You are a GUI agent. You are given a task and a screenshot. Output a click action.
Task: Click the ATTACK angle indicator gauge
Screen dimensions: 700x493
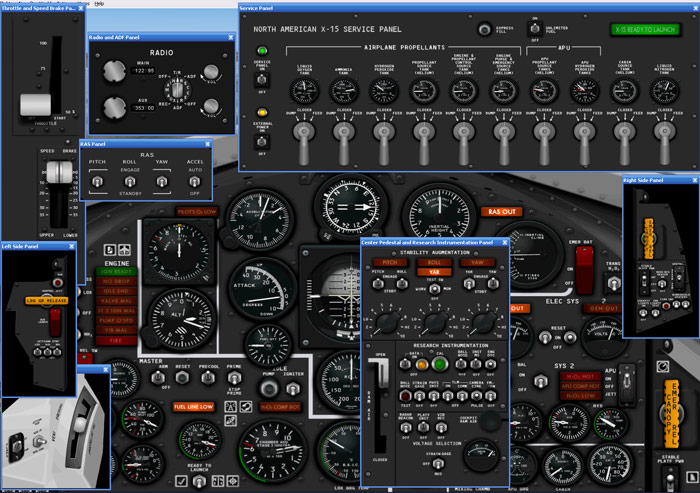pos(262,288)
